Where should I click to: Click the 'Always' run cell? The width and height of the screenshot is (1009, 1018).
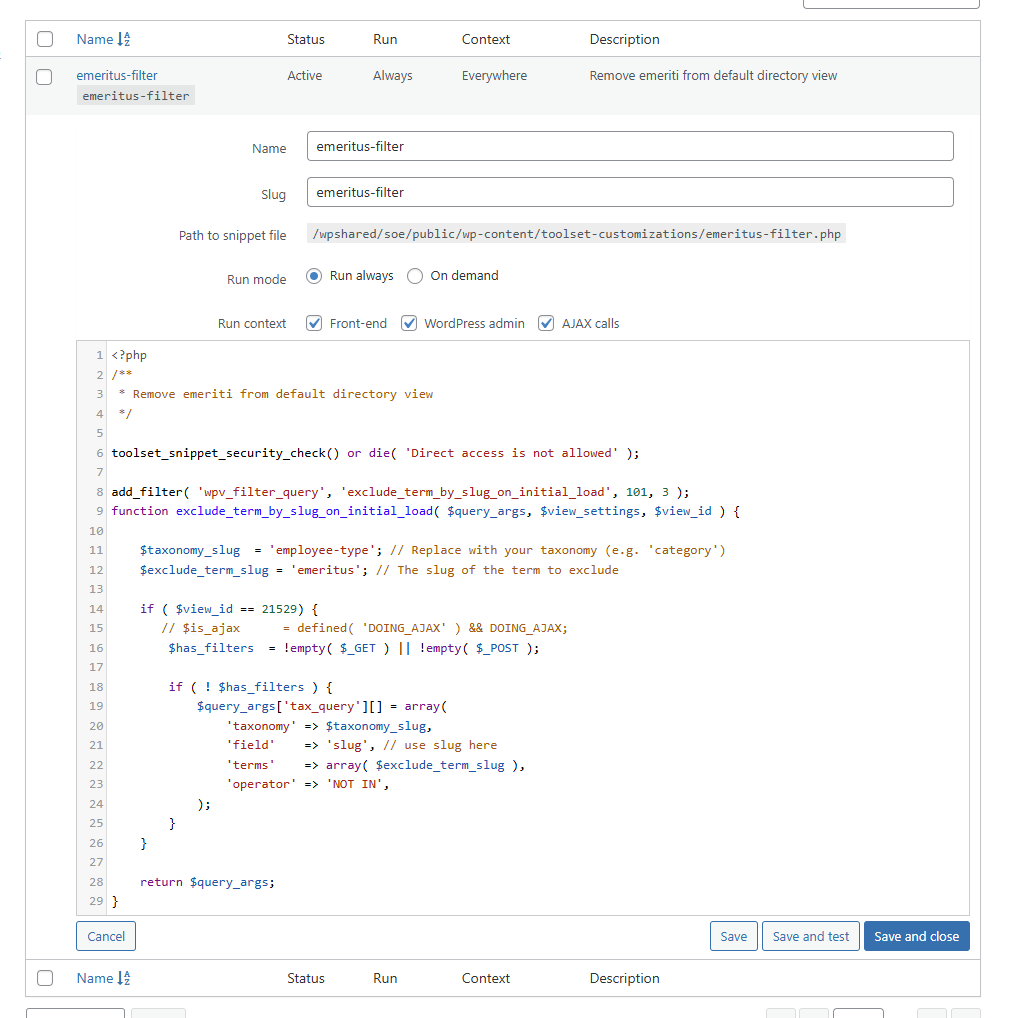pyautogui.click(x=393, y=76)
